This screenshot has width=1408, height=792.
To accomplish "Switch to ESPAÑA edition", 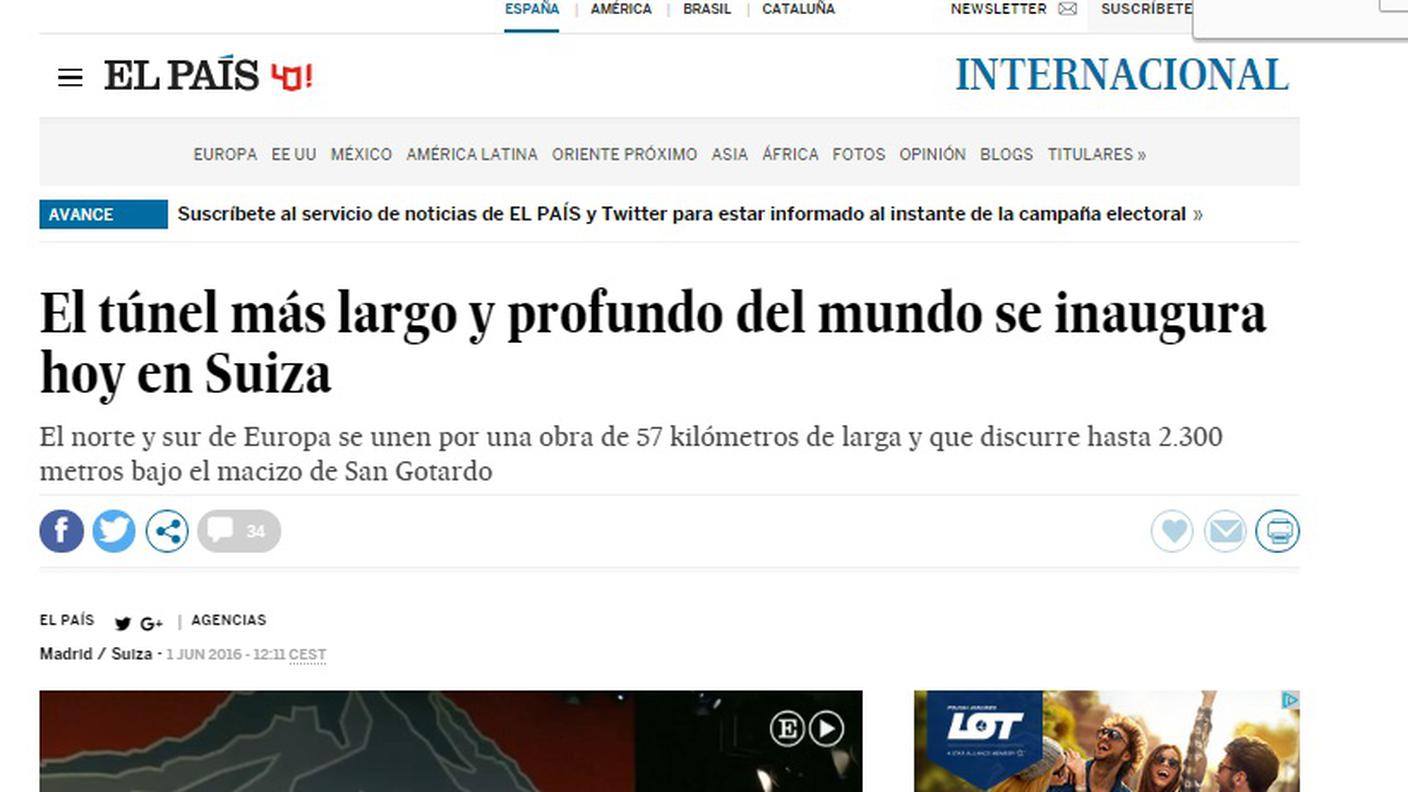I will point(532,9).
